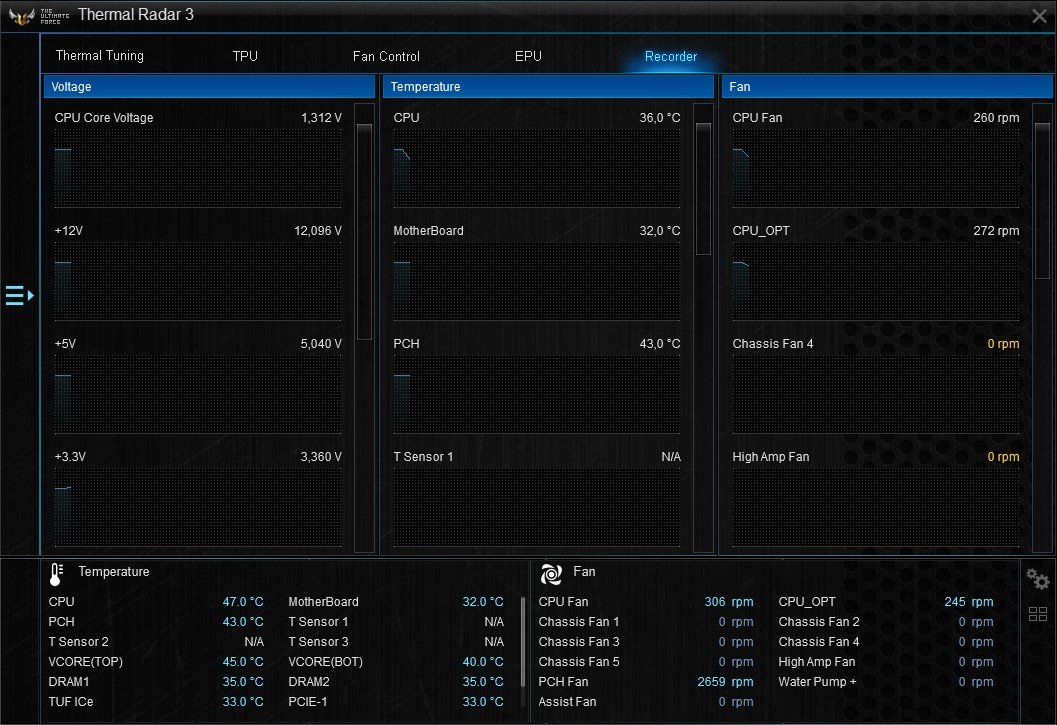
Task: Click the CPU Core Voltage graph
Action: [x=198, y=169]
